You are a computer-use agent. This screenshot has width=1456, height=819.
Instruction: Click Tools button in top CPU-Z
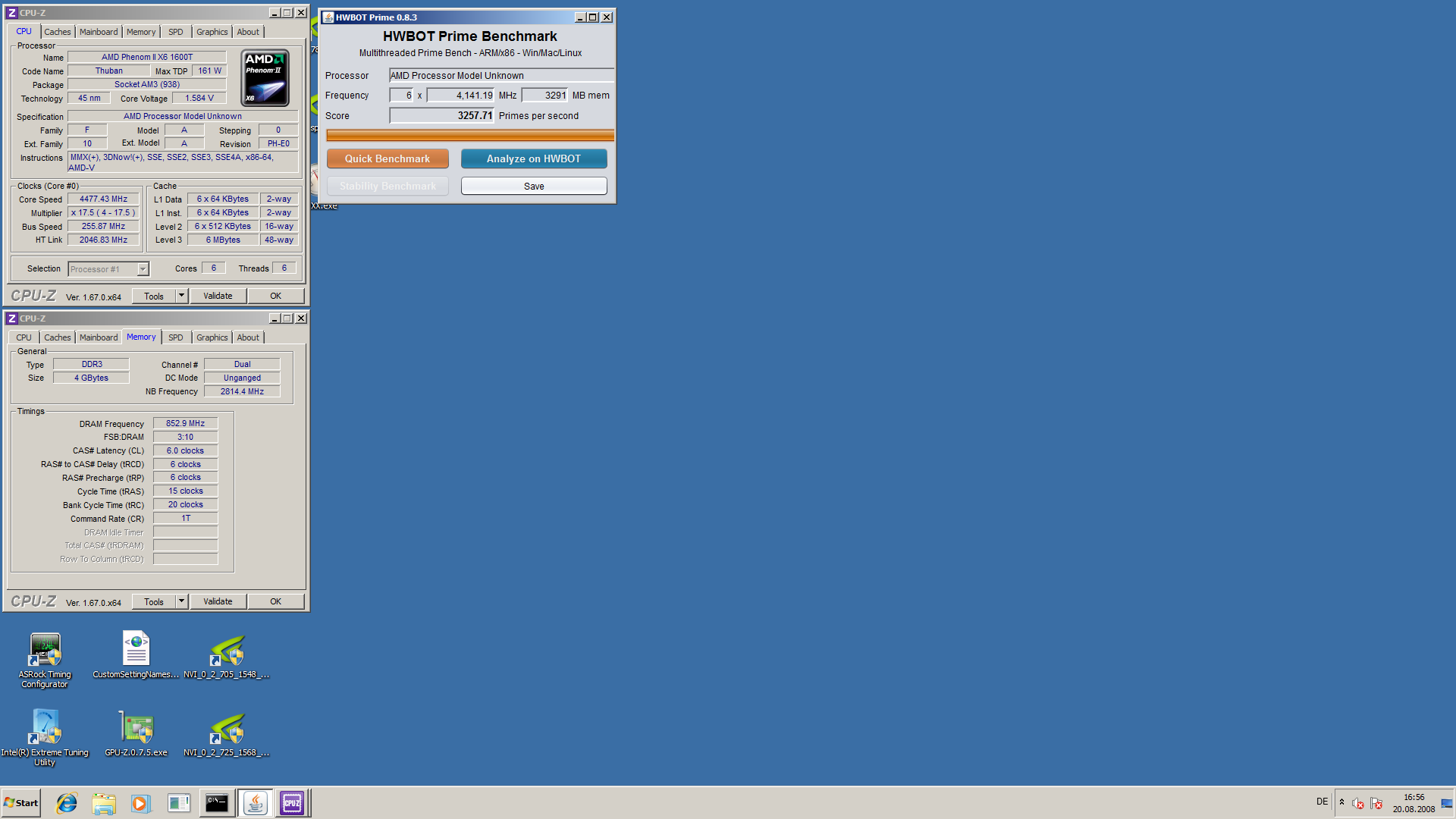tap(154, 296)
